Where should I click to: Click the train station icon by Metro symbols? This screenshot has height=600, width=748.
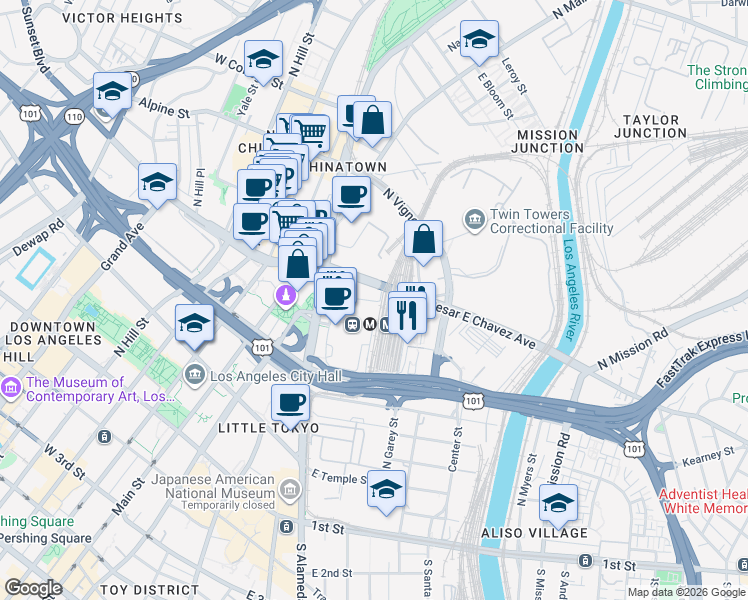tap(353, 325)
